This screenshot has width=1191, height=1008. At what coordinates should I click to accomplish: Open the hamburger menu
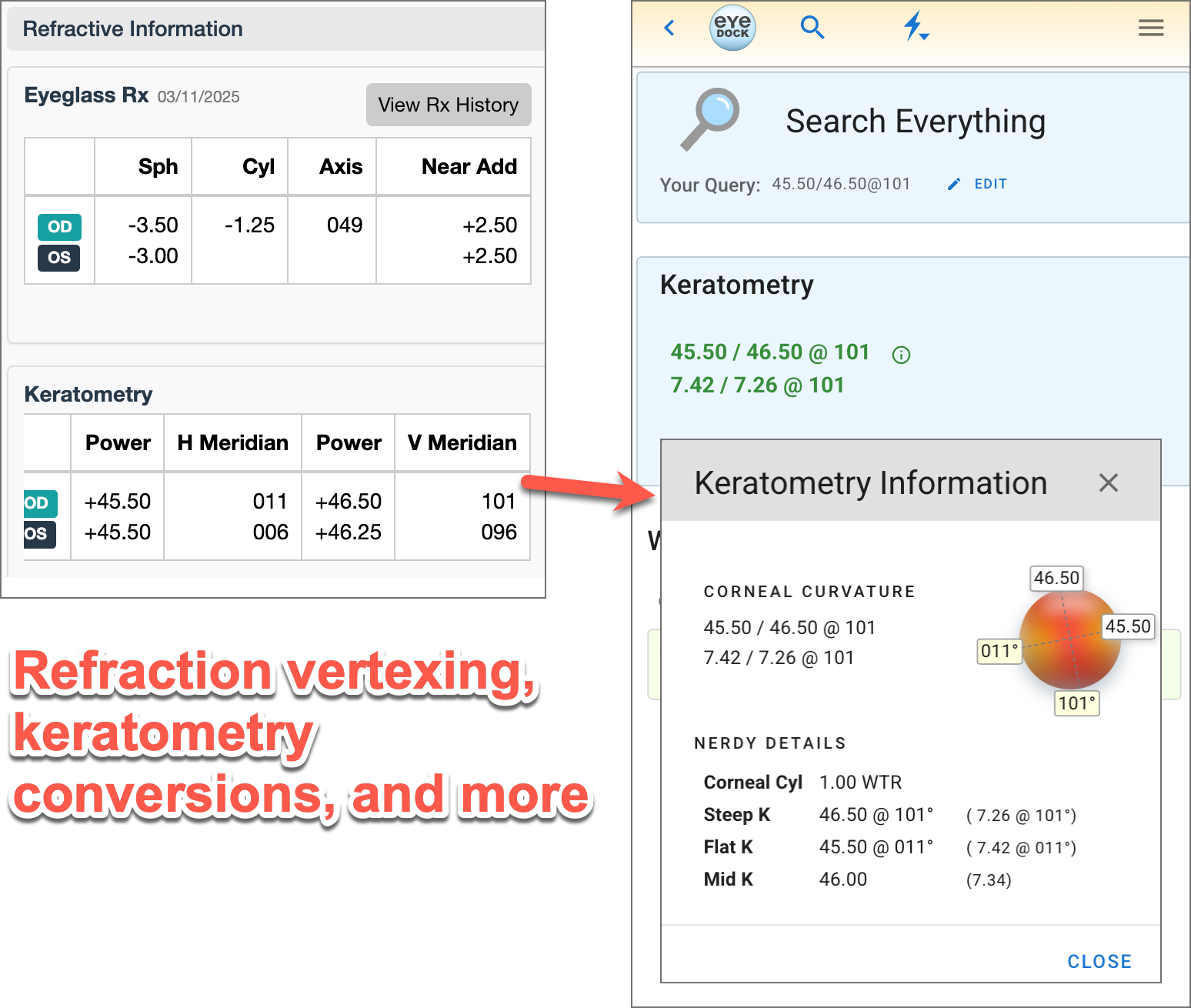[x=1150, y=28]
